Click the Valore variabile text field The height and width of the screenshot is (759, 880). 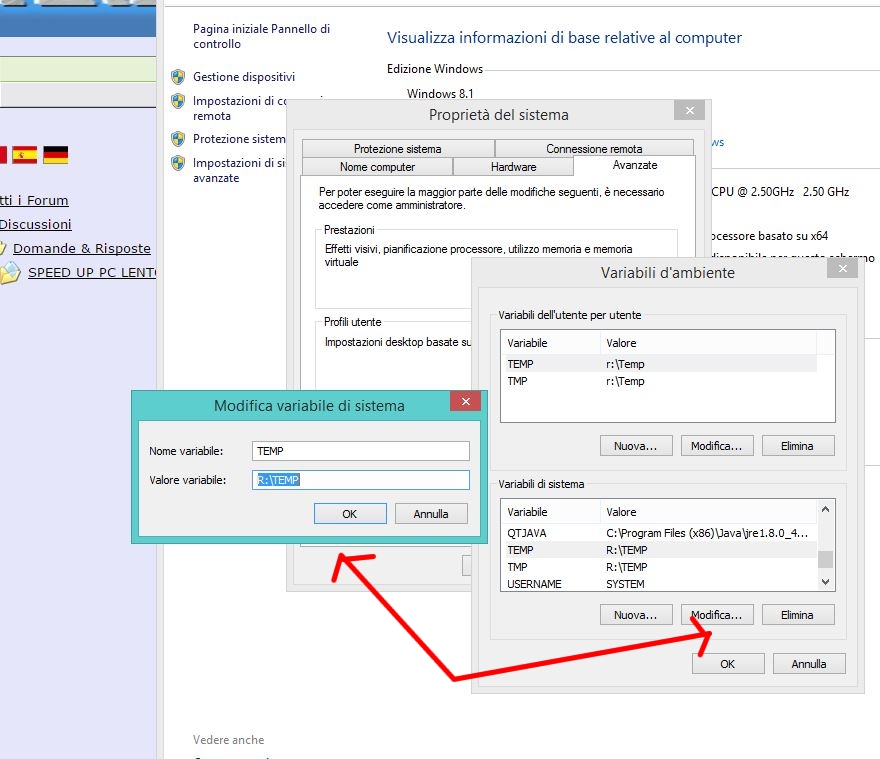click(x=361, y=480)
